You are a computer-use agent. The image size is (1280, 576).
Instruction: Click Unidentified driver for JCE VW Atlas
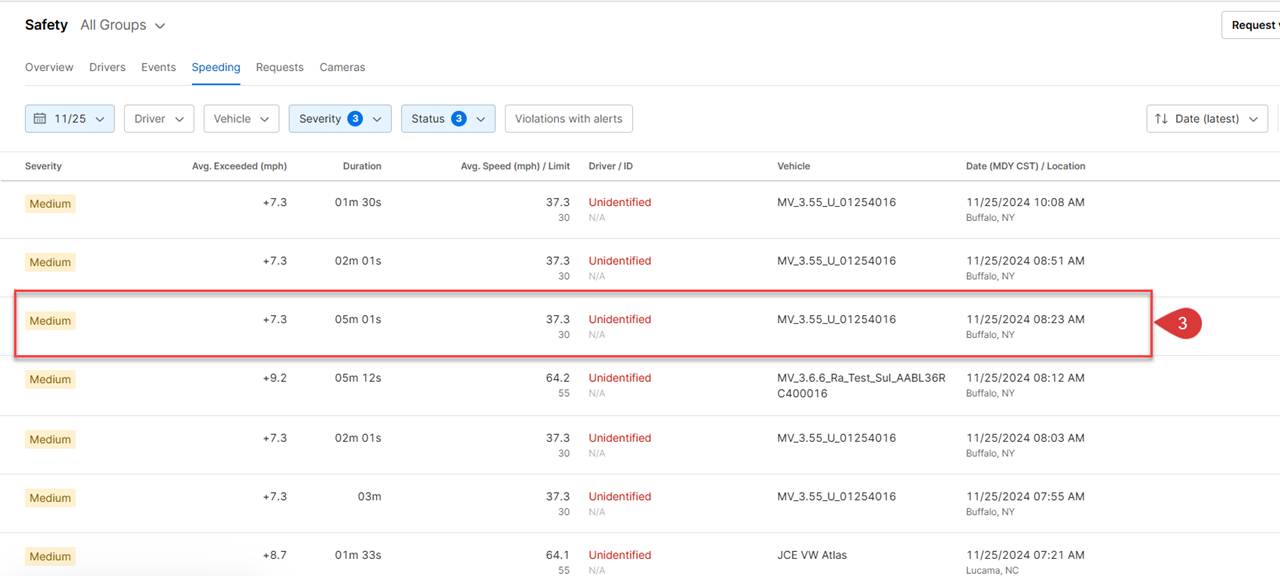click(619, 555)
